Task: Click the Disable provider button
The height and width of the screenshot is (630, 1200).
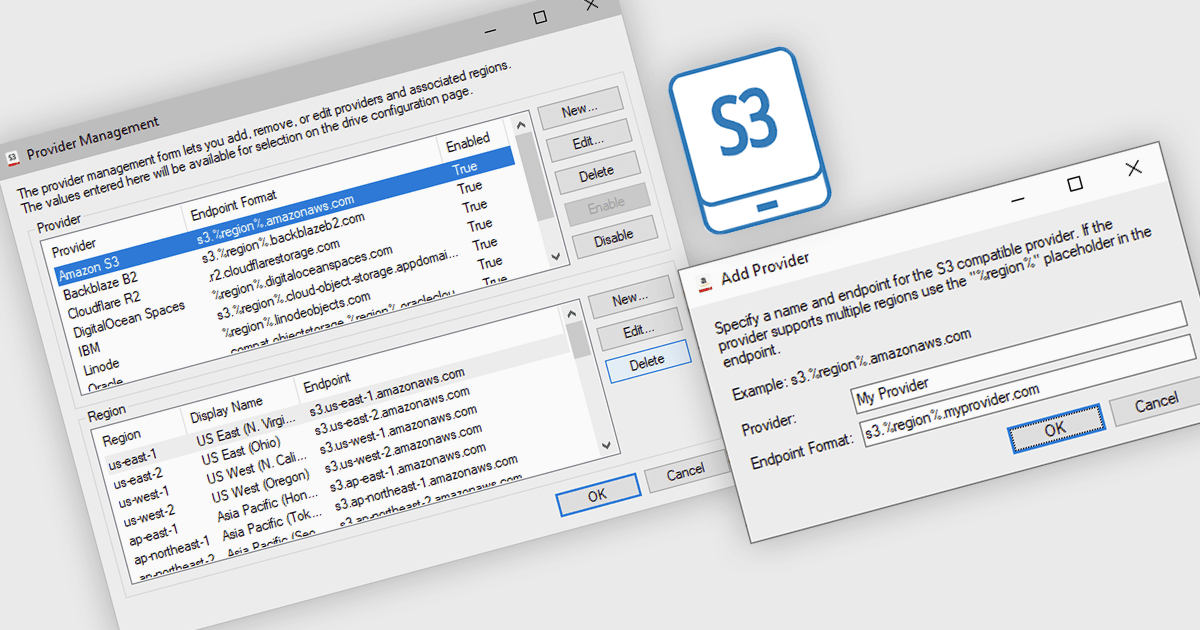Action: [613, 235]
